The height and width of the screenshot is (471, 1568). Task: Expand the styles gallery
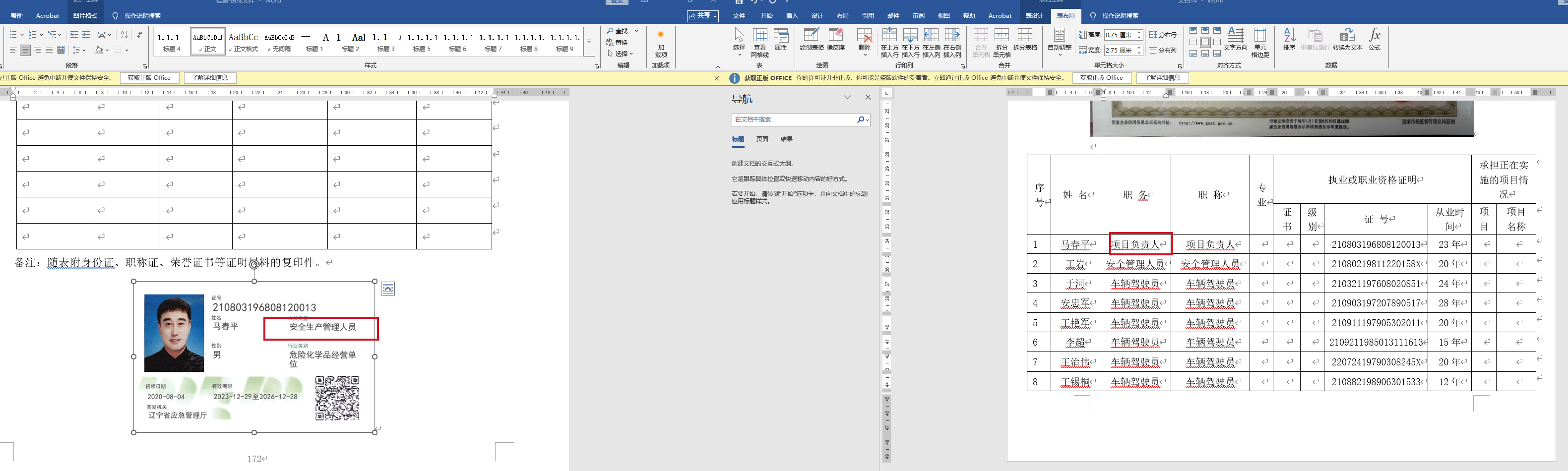(x=589, y=42)
